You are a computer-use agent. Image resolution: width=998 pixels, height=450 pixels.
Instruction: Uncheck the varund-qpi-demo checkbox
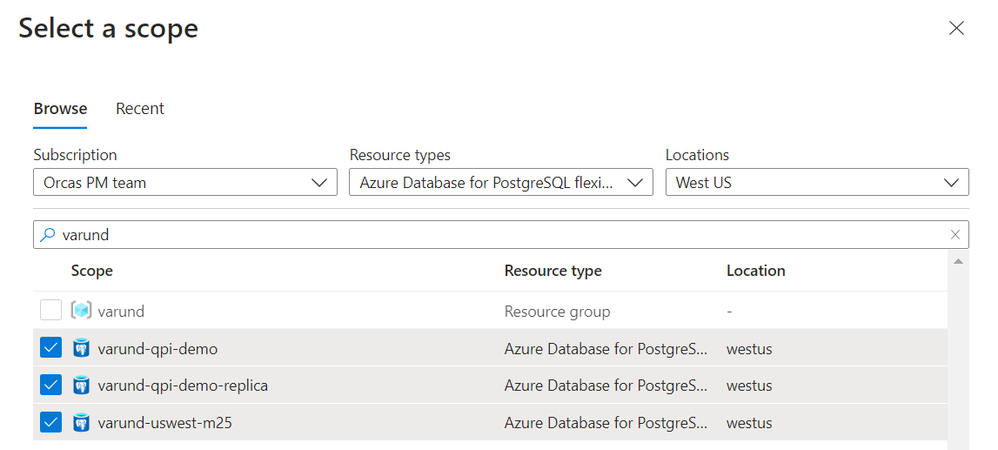[x=51, y=349]
